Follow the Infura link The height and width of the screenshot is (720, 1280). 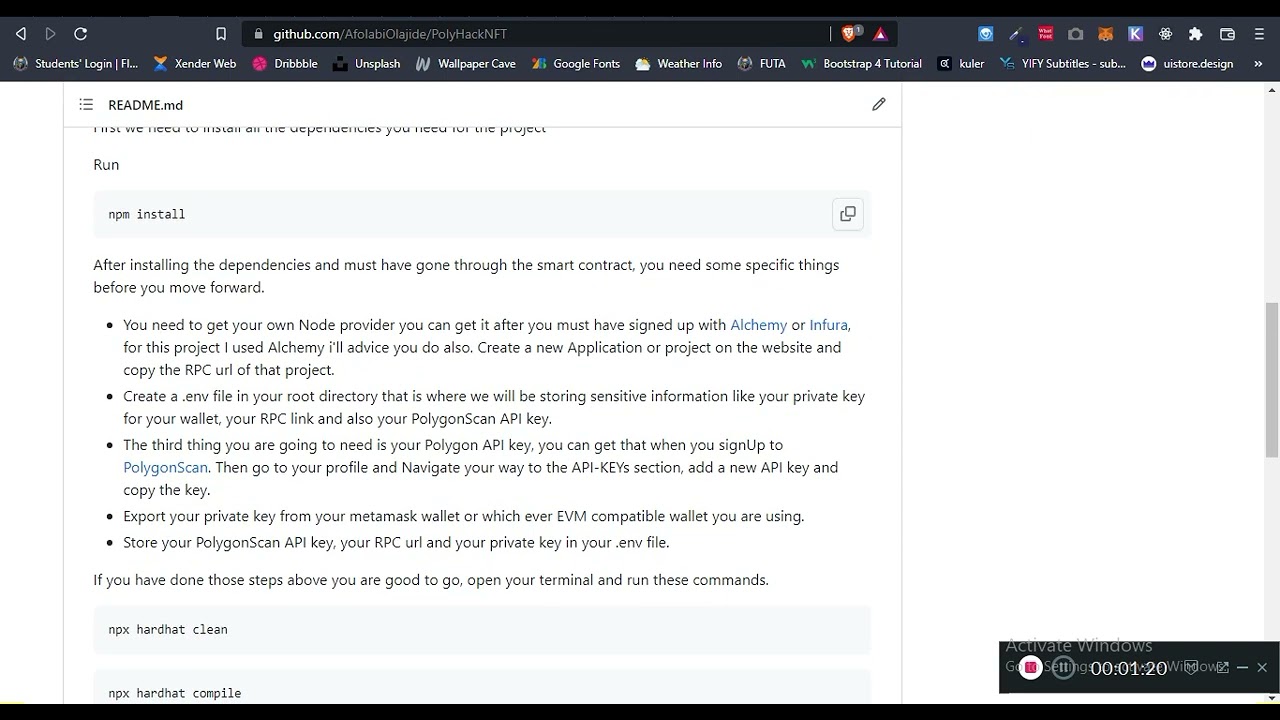click(x=828, y=325)
